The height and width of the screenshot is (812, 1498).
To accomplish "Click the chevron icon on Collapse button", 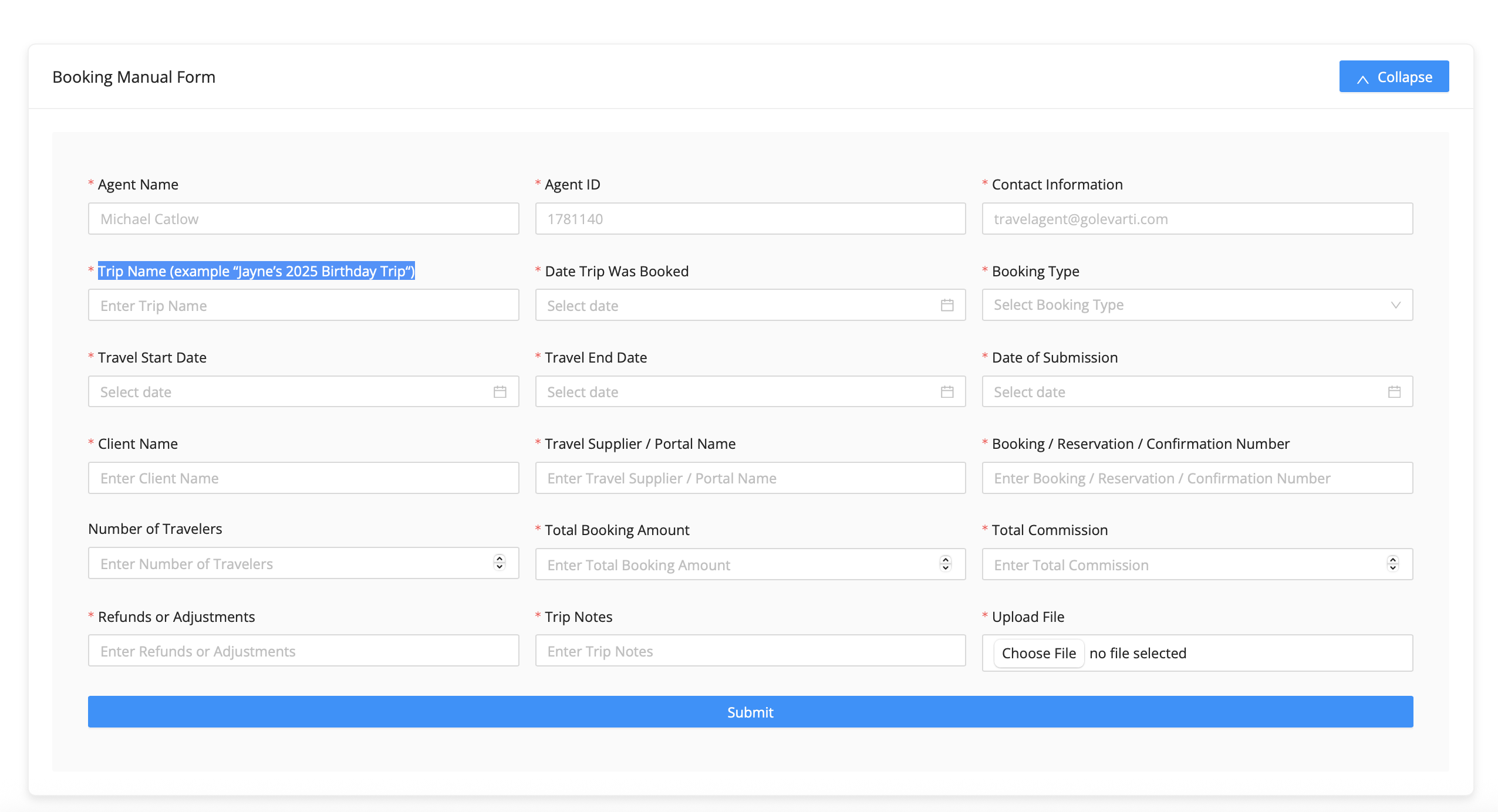I will pyautogui.click(x=1363, y=79).
